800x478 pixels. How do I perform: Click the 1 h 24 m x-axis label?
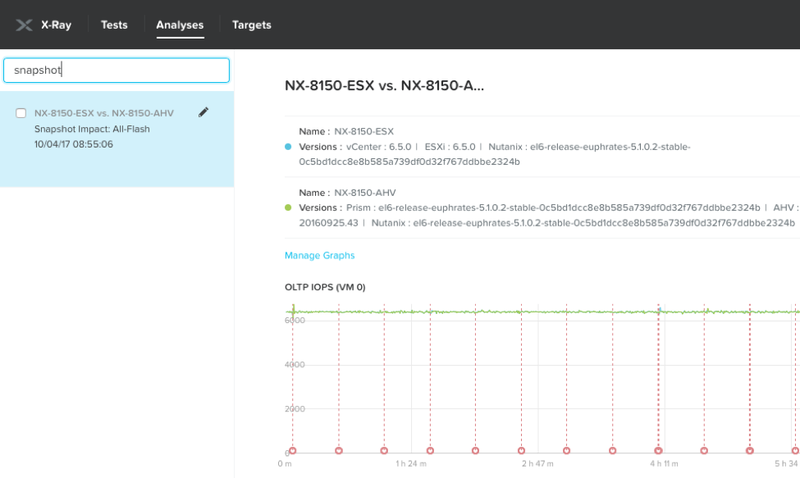[411, 464]
